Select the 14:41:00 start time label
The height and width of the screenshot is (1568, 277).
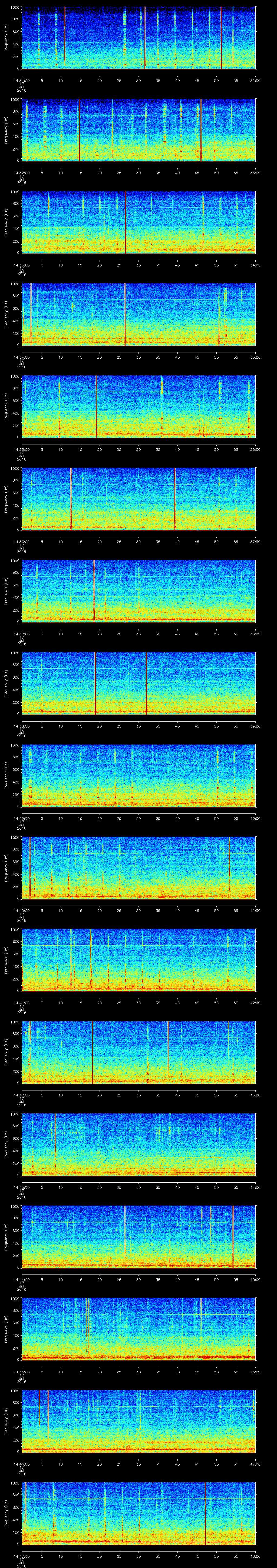point(22,1003)
